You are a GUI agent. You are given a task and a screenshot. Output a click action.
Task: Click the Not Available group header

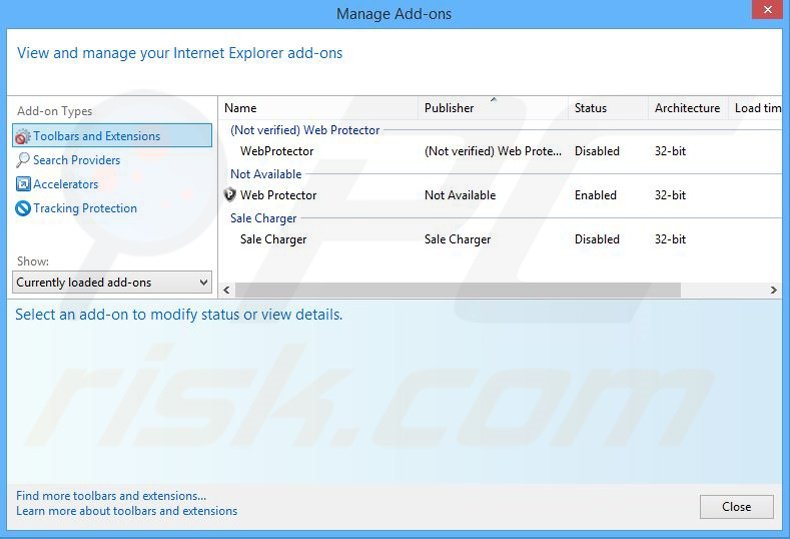point(266,174)
